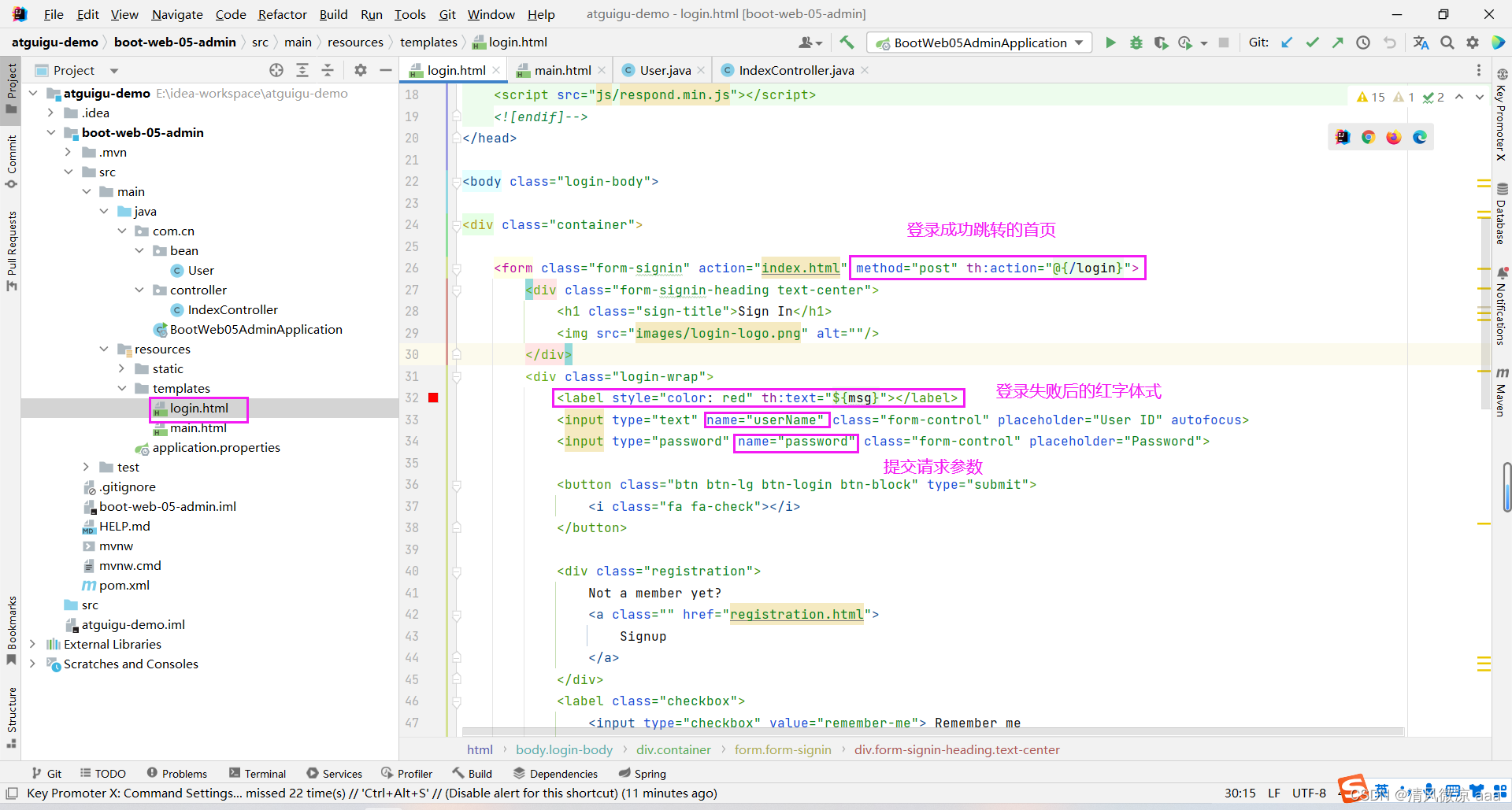Start debugging with the bug icon
This screenshot has width=1512, height=810.
point(1136,43)
